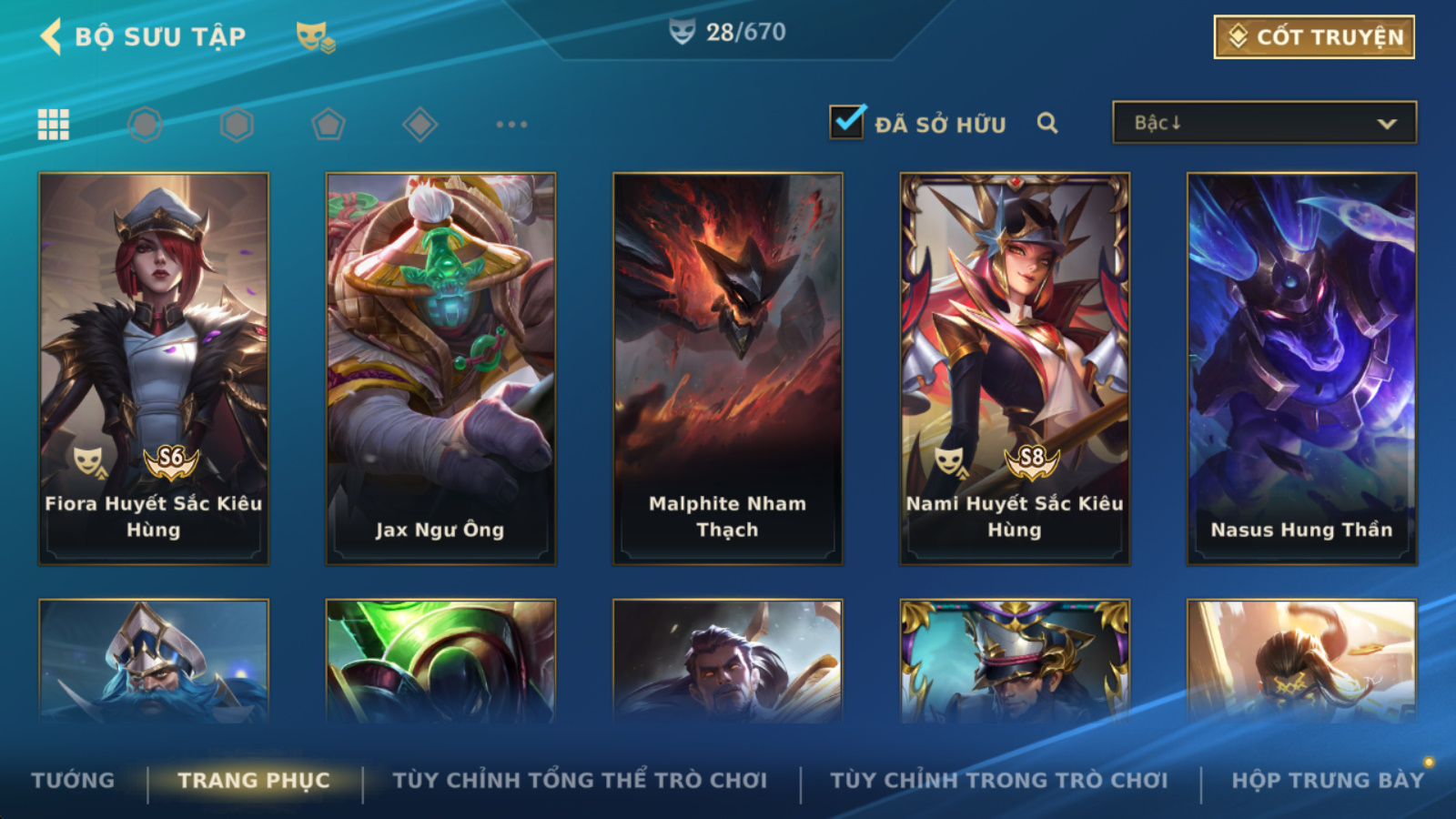View the Nasus Hung Thần skin card

tap(1302, 369)
